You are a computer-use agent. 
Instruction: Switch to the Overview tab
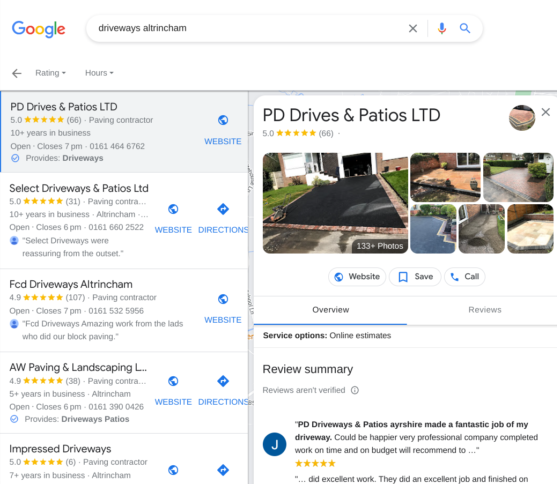(330, 310)
